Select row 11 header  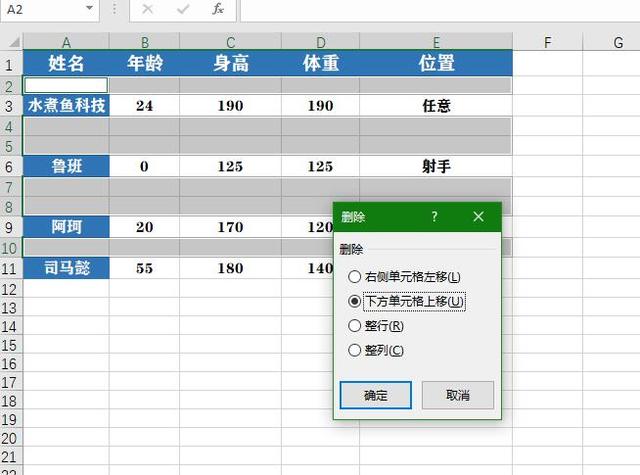(9, 269)
